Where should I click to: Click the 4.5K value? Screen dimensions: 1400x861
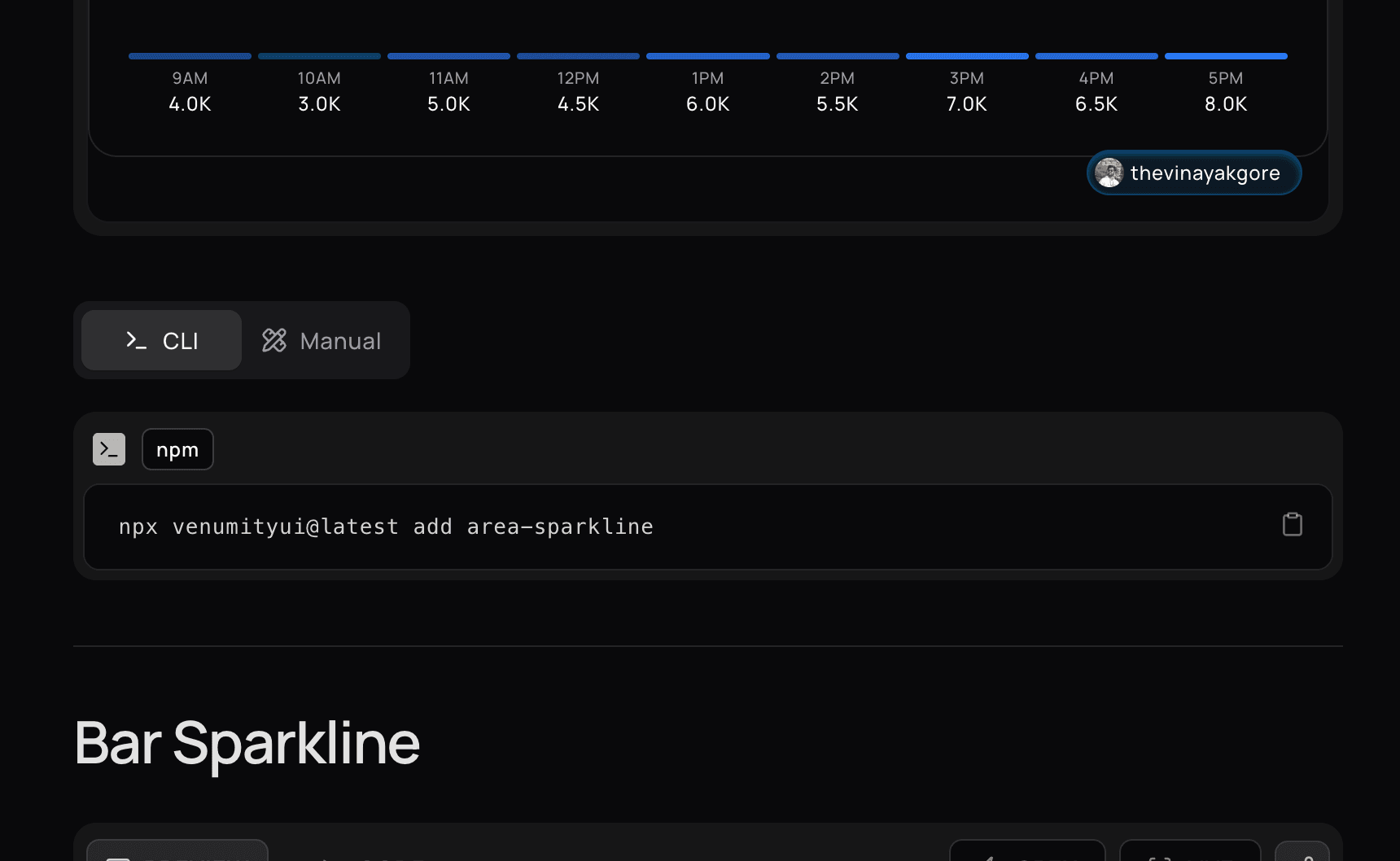[x=578, y=104]
